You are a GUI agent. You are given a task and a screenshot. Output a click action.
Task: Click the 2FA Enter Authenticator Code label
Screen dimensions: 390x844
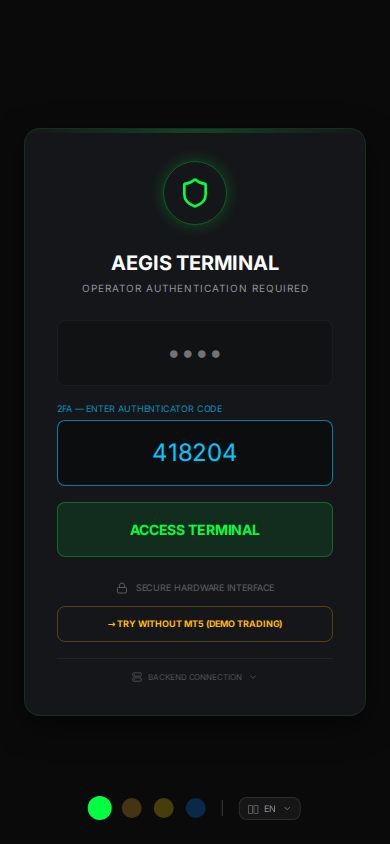coord(140,409)
